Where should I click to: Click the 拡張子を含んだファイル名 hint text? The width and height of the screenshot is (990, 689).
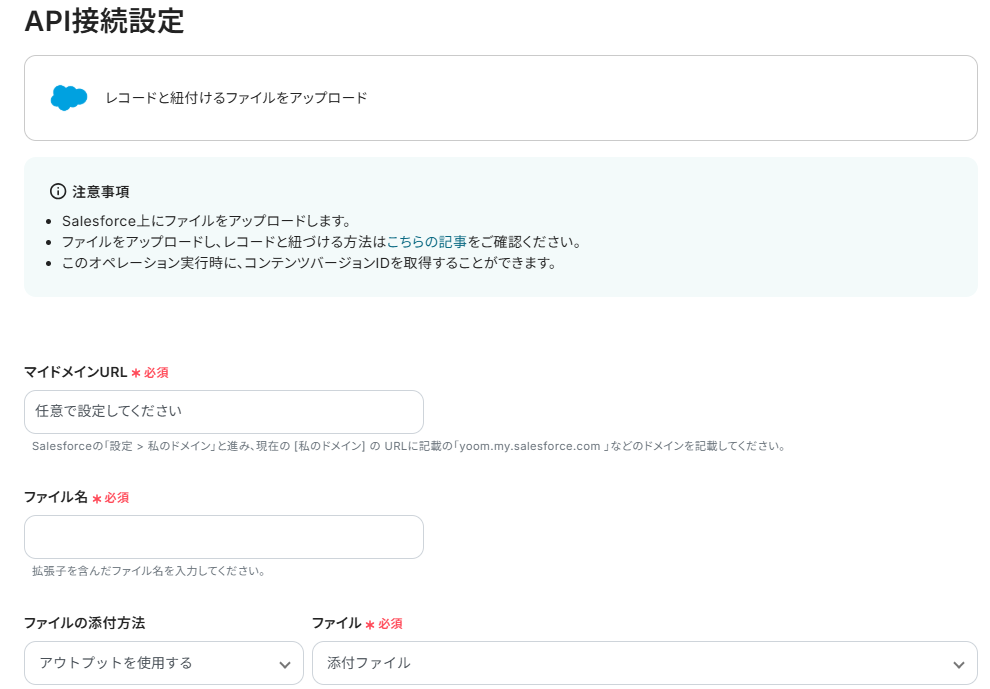[148, 571]
